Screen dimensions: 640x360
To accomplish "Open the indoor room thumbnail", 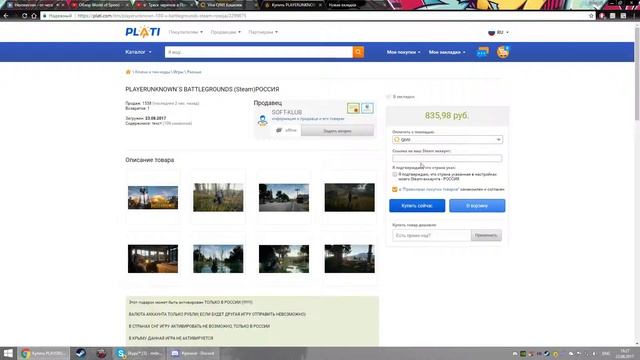I will (x=153, y=259).
